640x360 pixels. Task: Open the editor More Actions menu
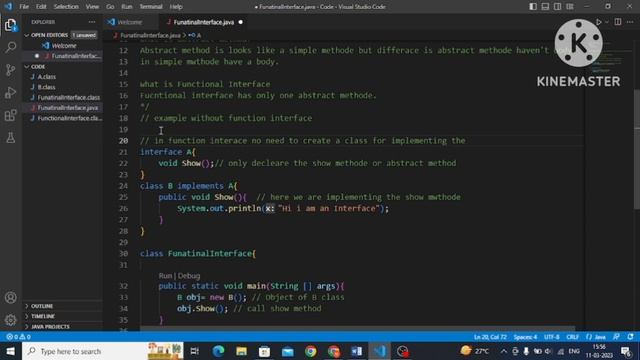(x=630, y=22)
